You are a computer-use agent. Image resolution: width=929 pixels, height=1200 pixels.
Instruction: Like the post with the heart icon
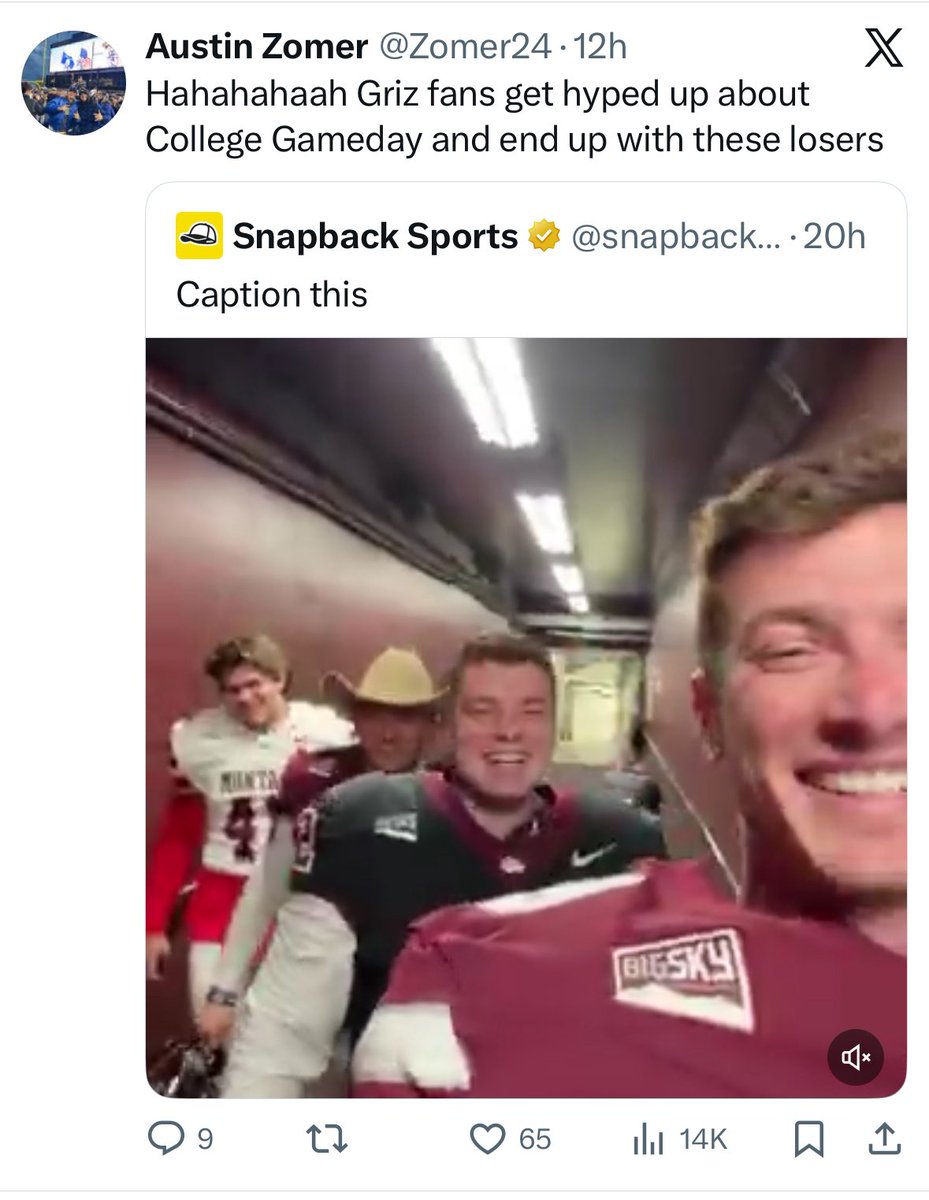point(487,1138)
